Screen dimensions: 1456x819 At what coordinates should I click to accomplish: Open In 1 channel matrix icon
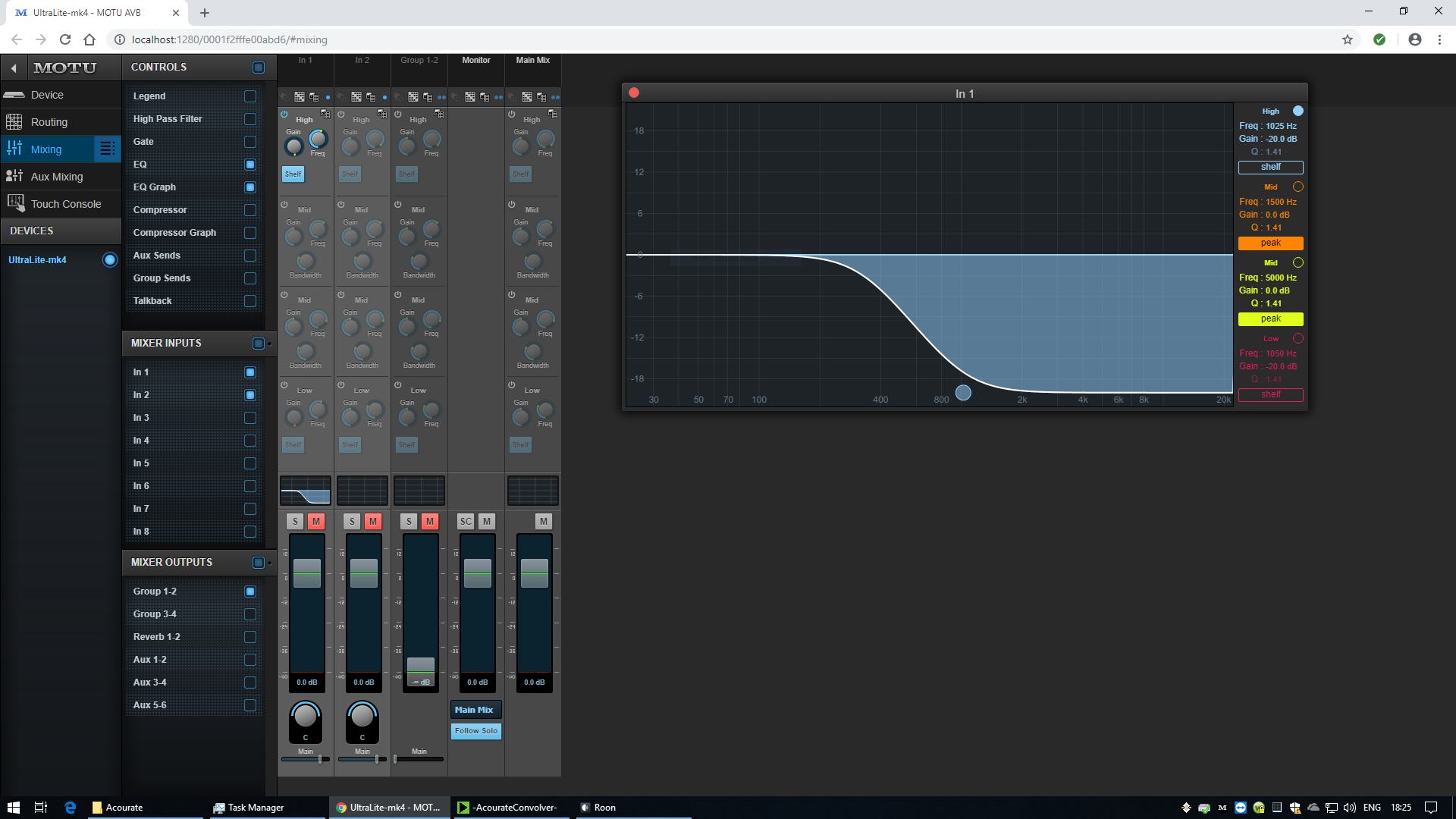[x=300, y=97]
